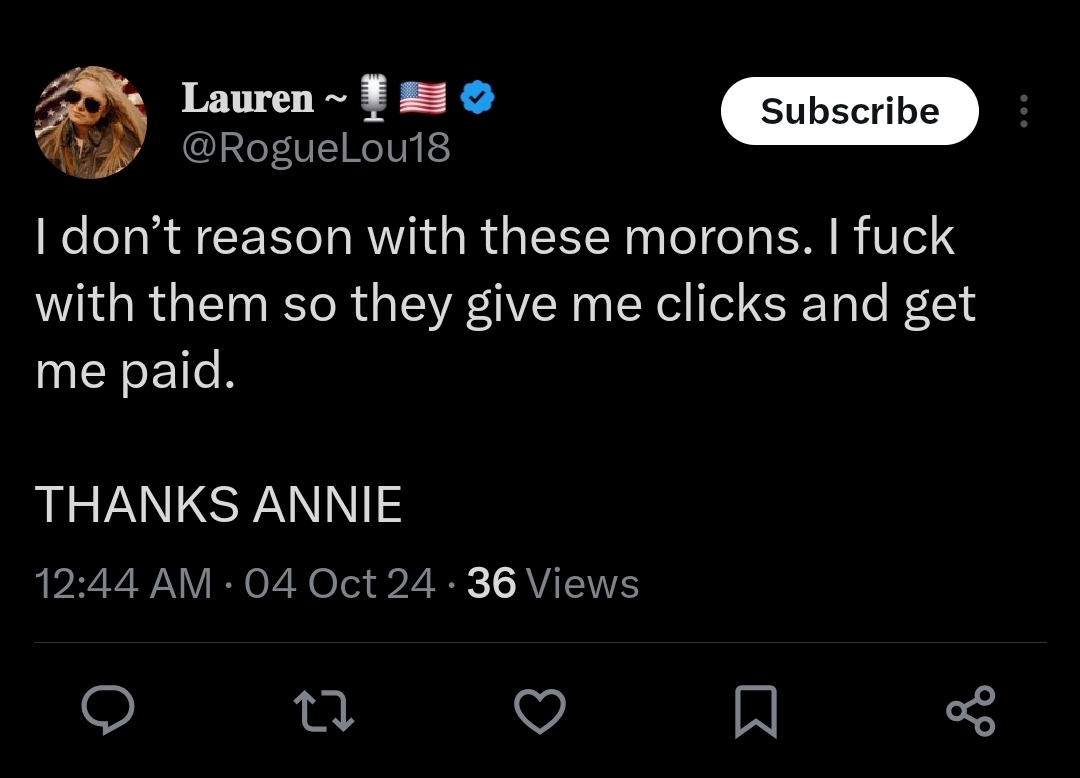Open the share options icon

click(x=970, y=711)
